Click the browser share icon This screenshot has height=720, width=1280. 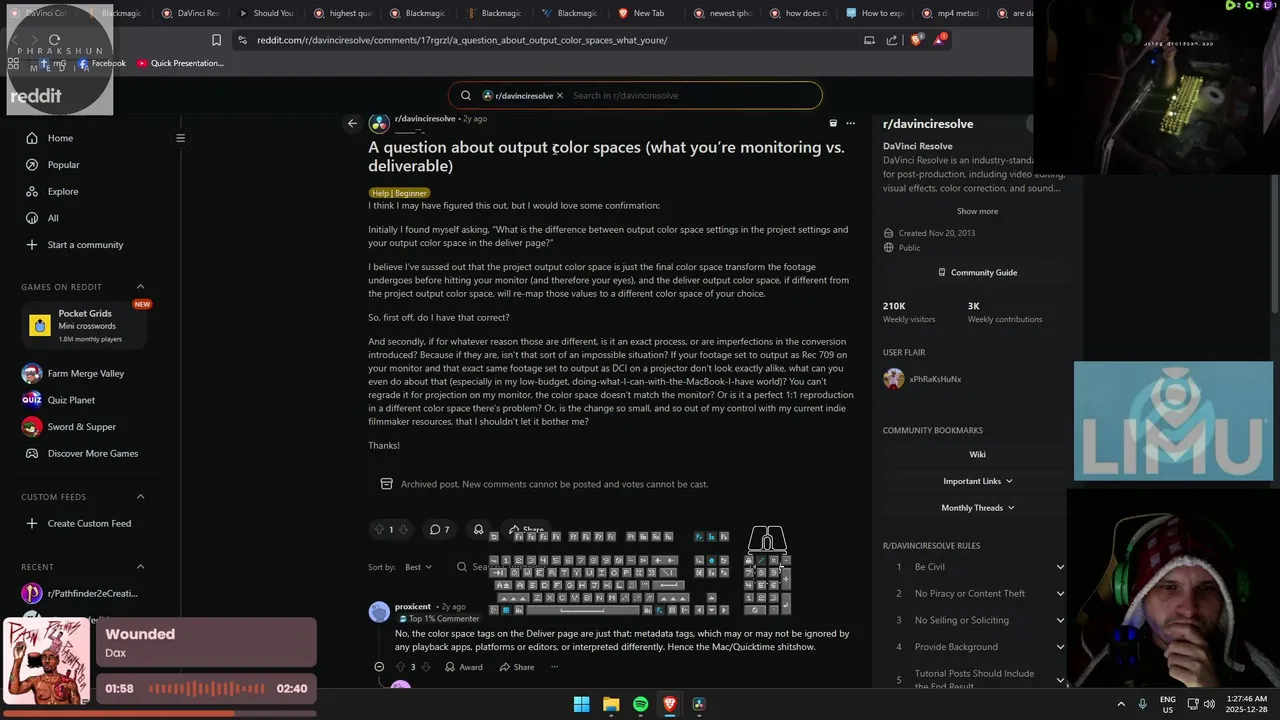pos(892,40)
